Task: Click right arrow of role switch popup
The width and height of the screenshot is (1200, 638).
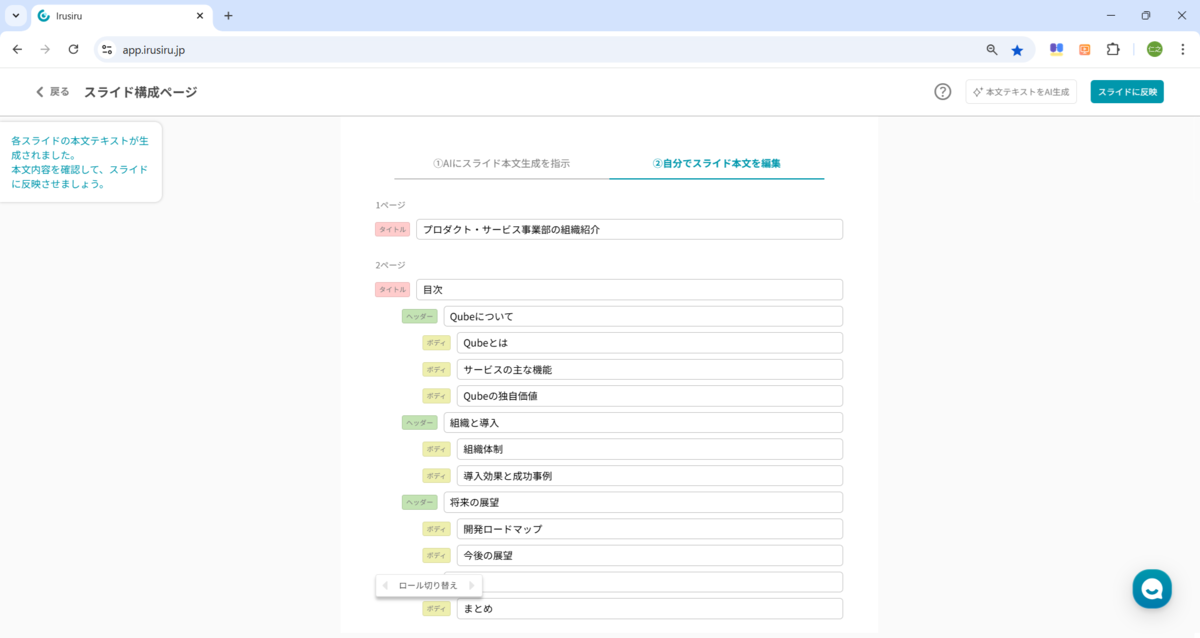Action: point(471,585)
